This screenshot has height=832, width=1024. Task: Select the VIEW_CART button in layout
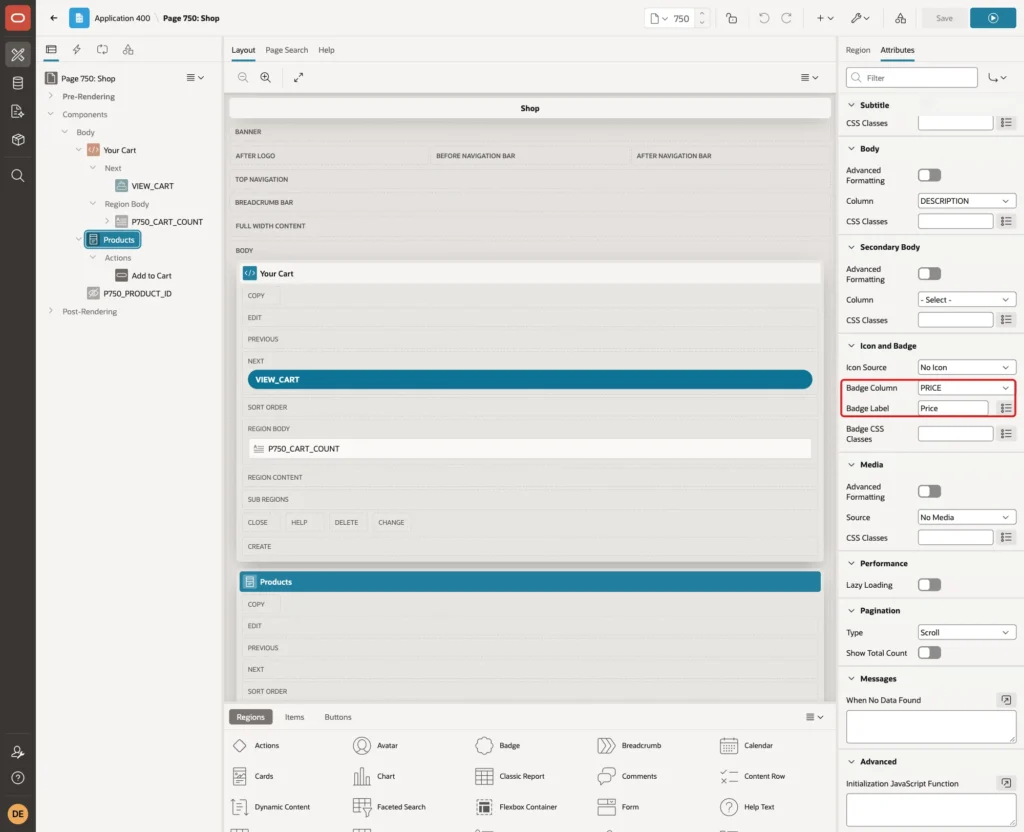tap(530, 379)
